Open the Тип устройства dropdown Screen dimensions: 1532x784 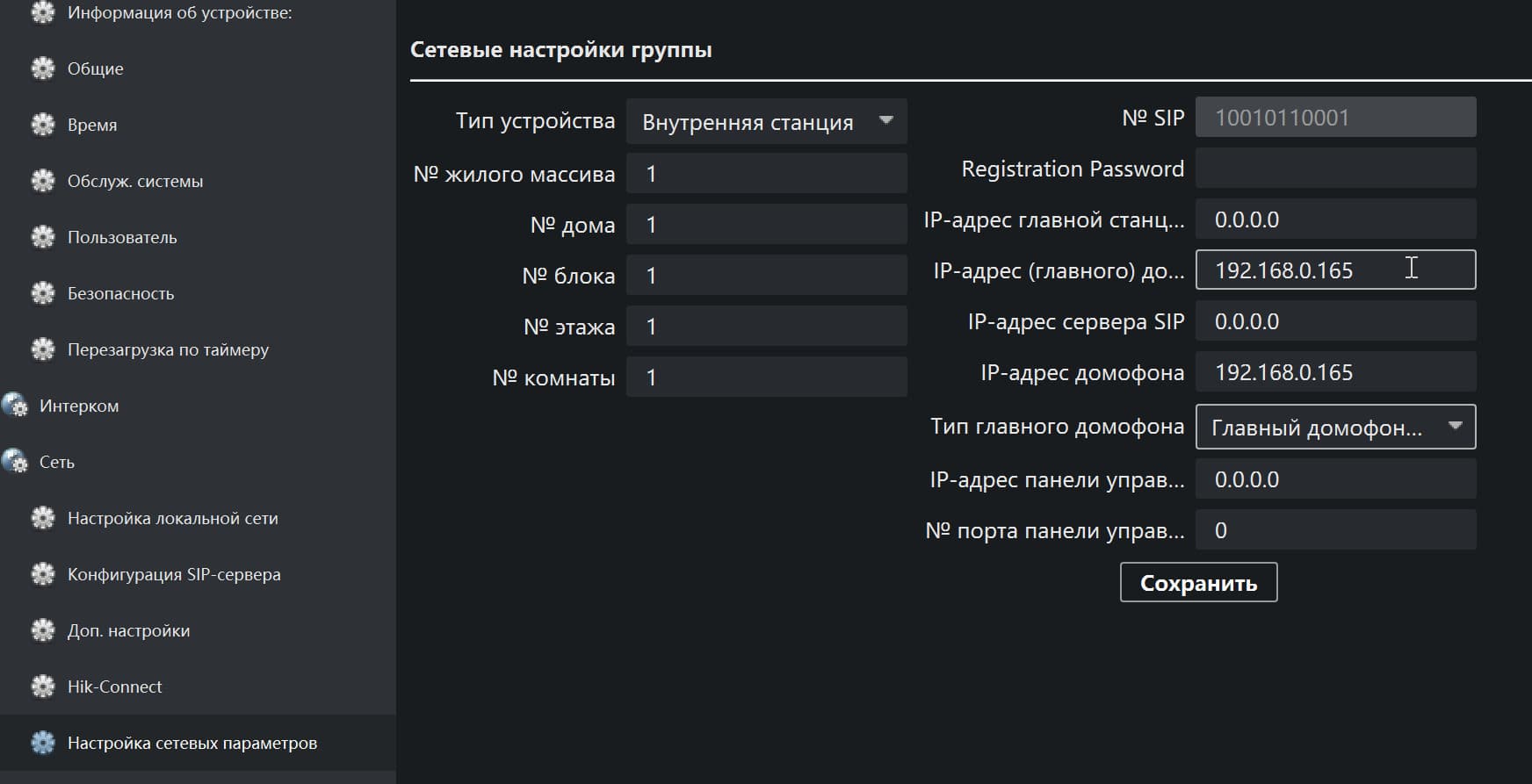(765, 122)
